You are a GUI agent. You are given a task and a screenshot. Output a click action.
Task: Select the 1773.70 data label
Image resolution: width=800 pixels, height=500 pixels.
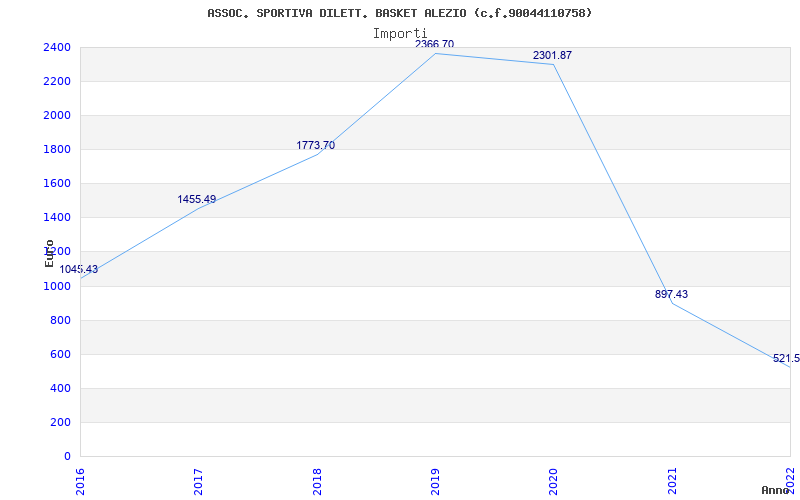316,145
